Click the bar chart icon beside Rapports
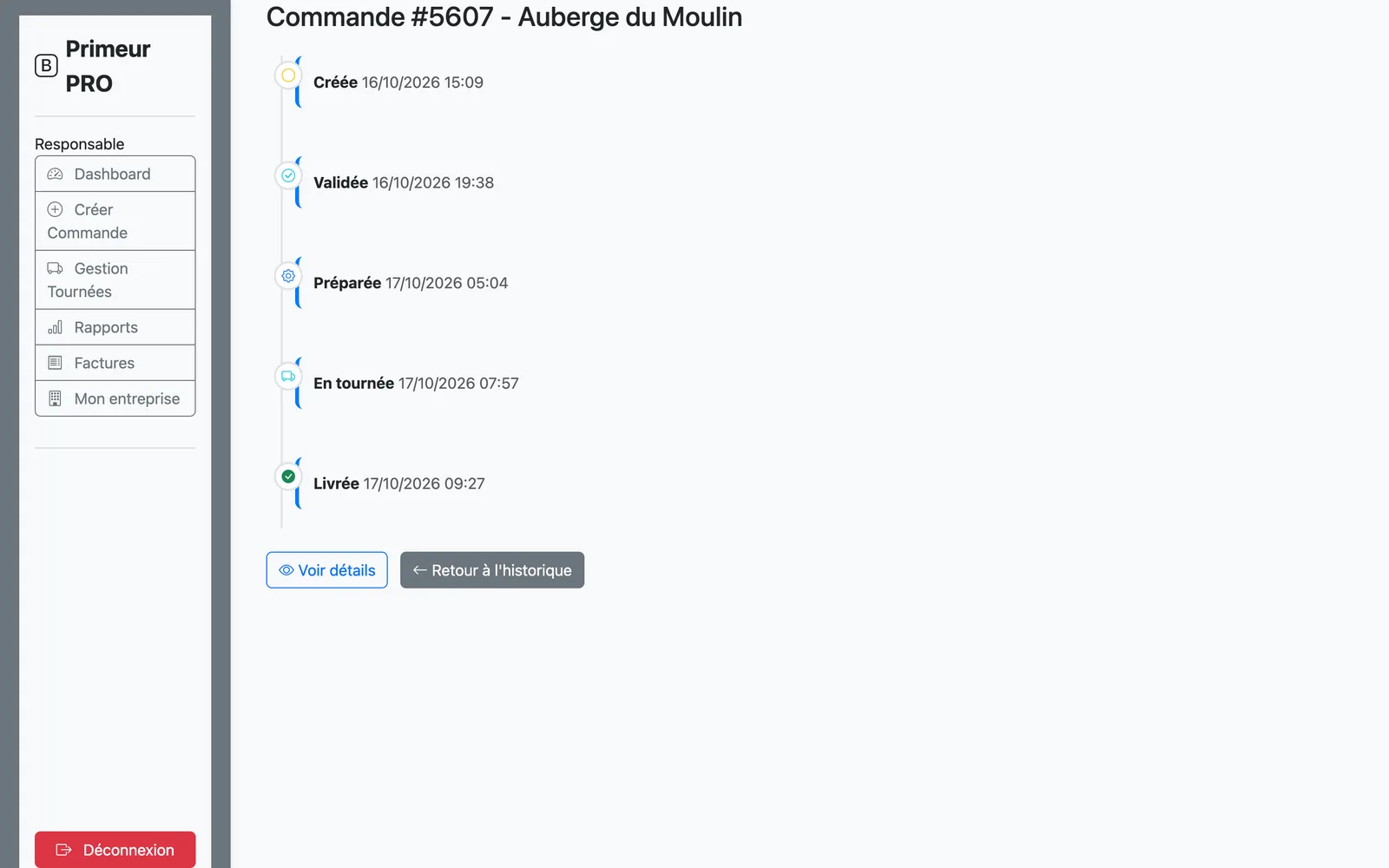The height and width of the screenshot is (868, 1389). point(55,327)
